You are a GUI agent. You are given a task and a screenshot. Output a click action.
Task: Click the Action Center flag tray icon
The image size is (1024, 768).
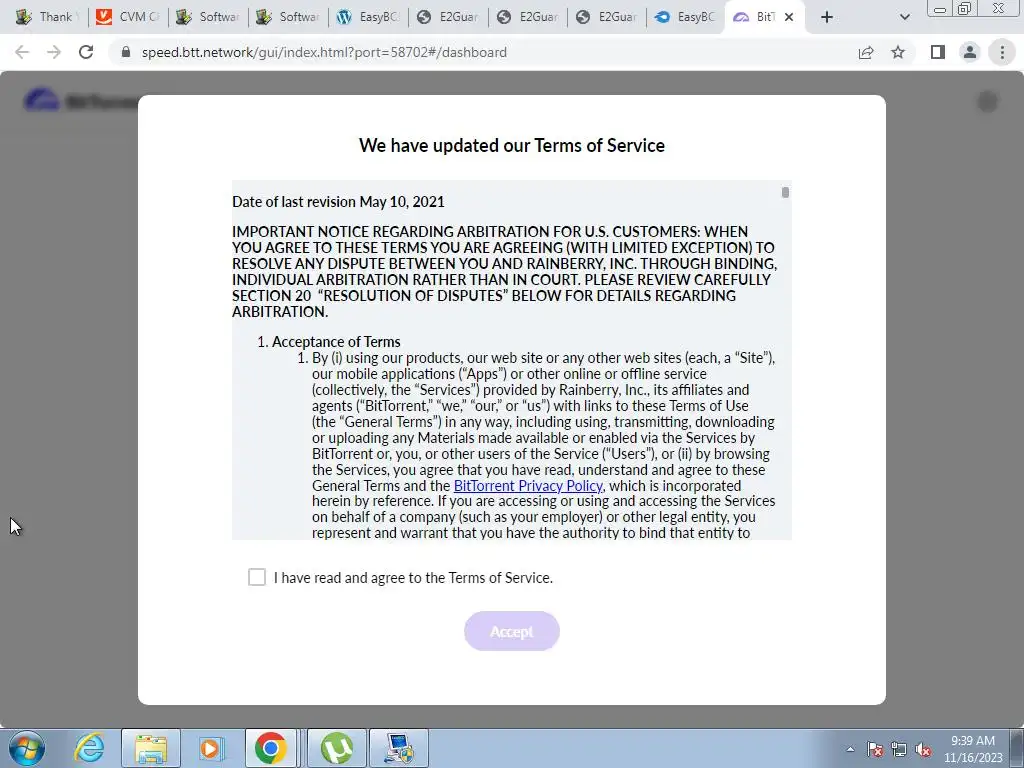[875, 749]
